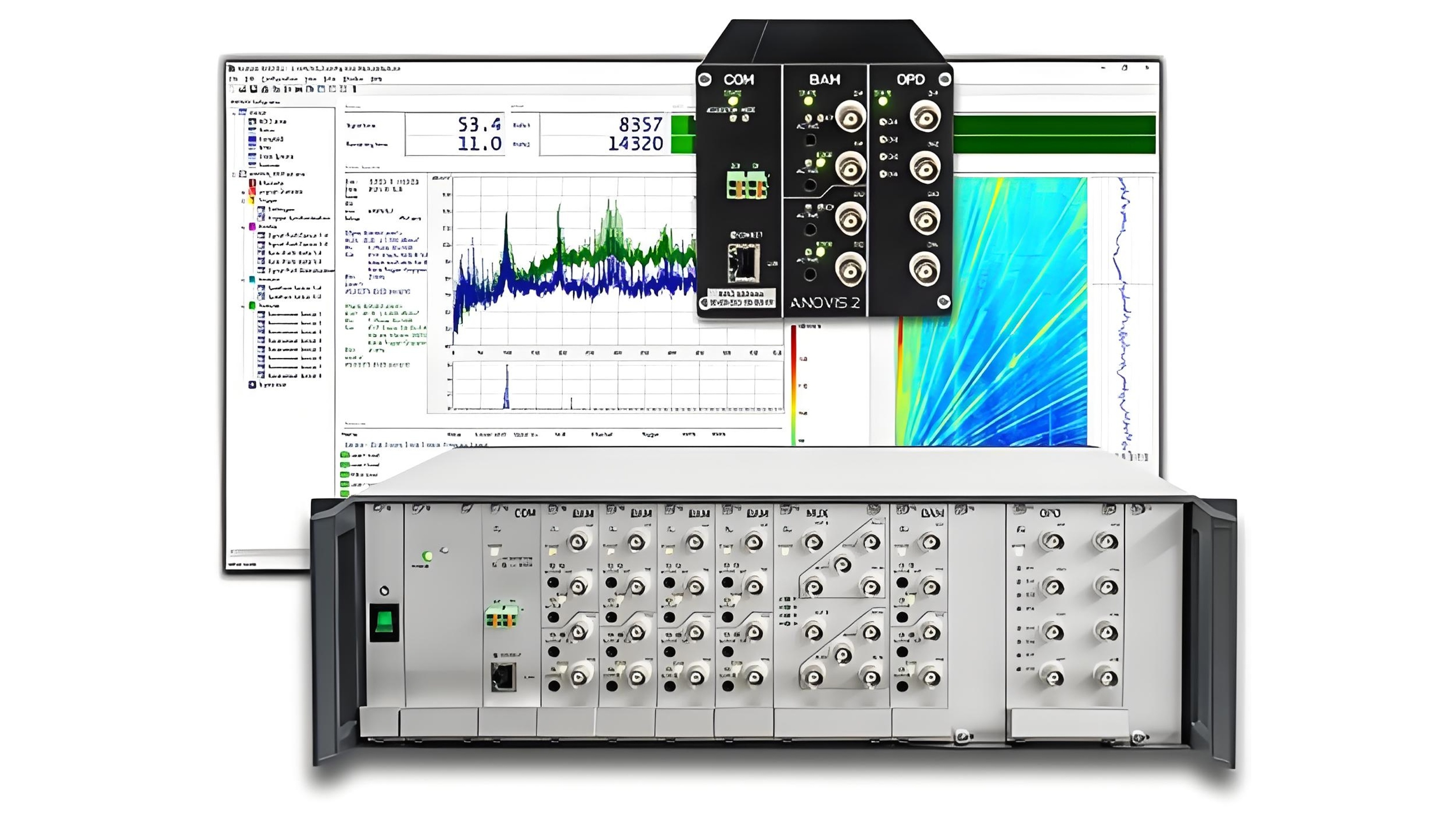
Task: Toggle the first green status indicator in bottom list
Action: [345, 454]
